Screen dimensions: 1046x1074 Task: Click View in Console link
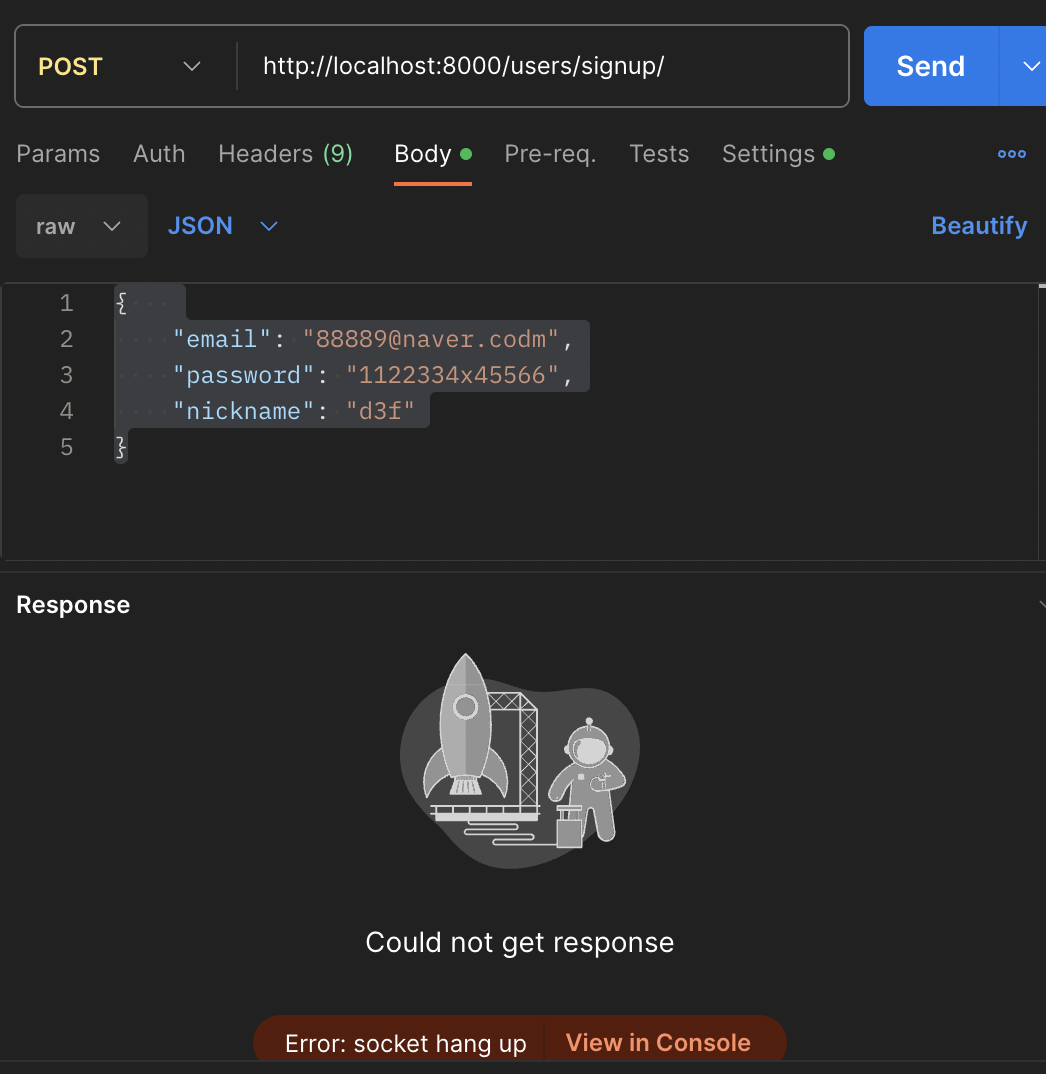(x=658, y=1042)
